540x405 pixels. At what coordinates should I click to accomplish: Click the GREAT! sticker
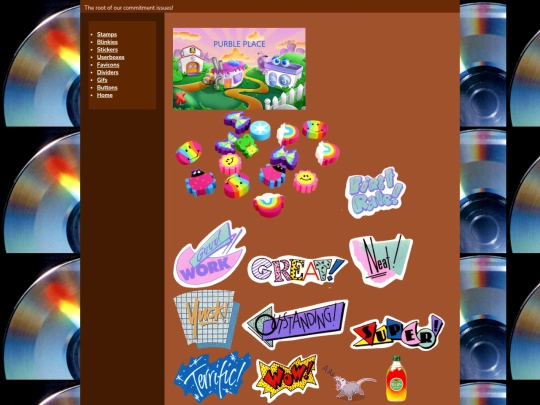[x=297, y=270]
